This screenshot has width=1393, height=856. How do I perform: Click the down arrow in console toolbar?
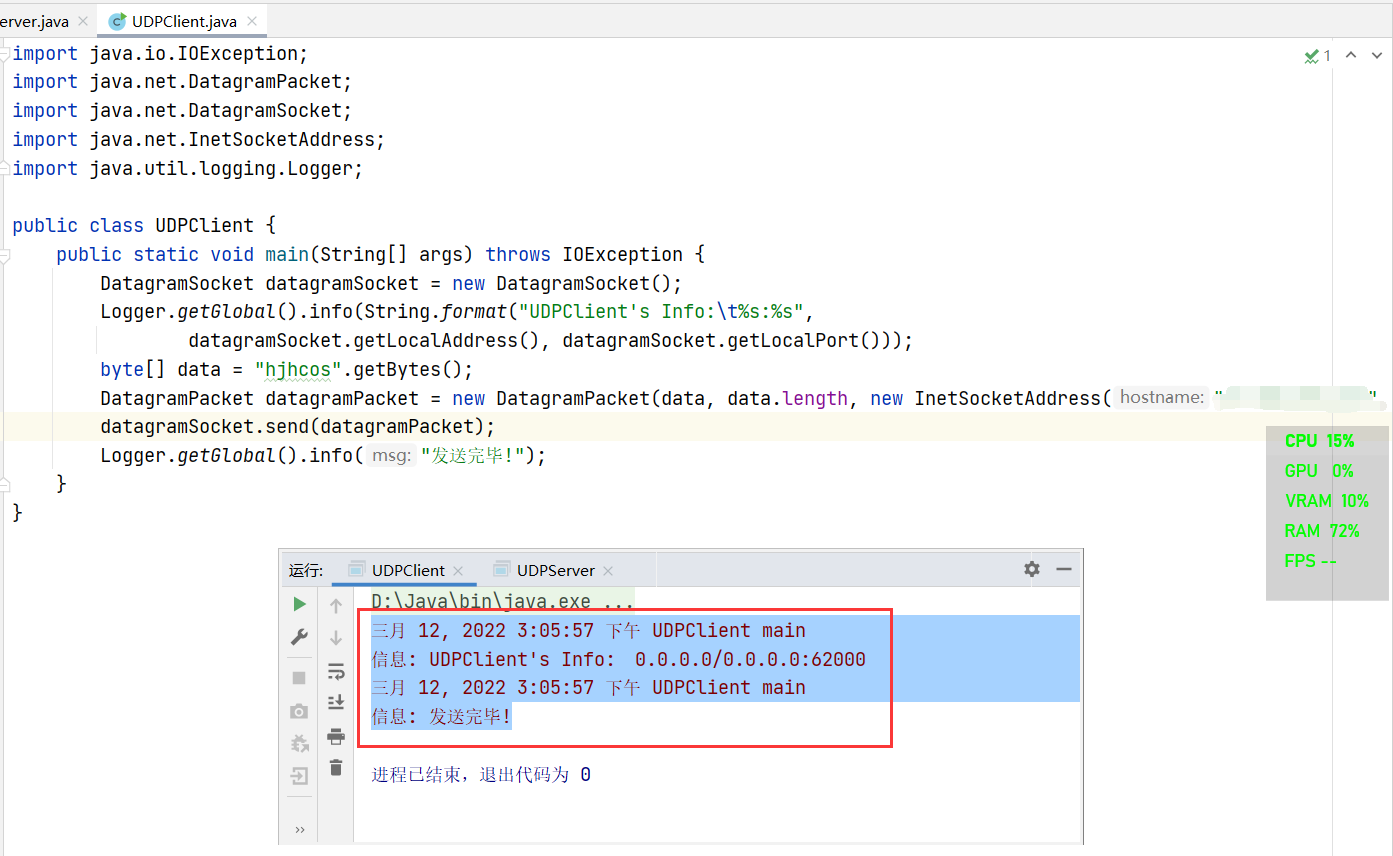(x=336, y=638)
